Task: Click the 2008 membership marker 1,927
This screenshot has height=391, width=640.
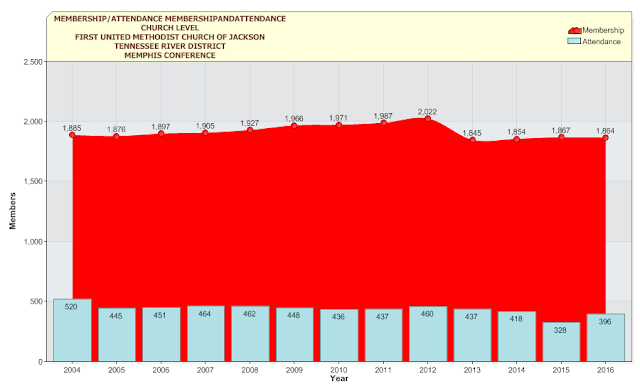Action: coord(250,130)
